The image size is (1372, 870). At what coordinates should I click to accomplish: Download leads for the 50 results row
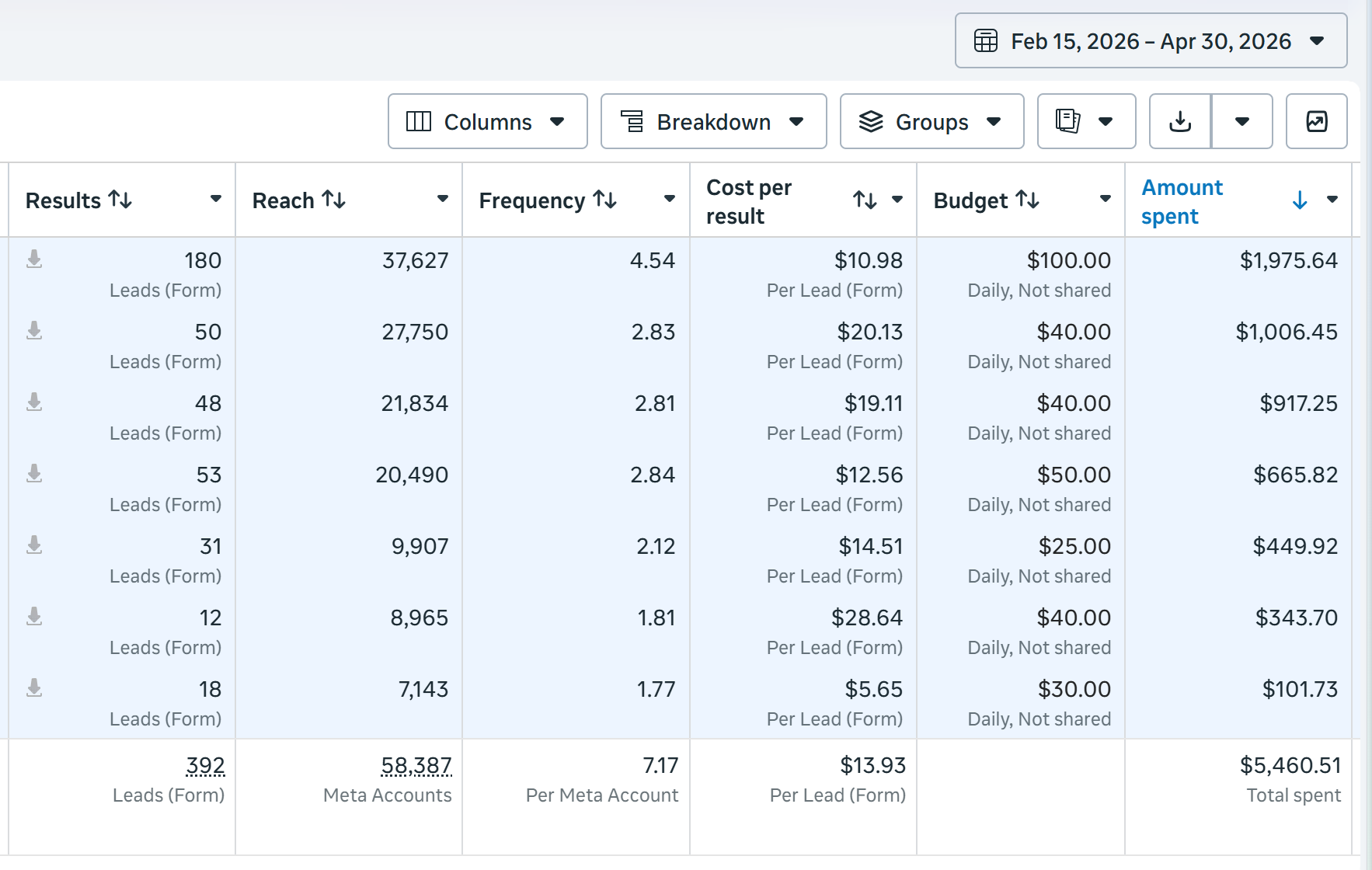34,330
